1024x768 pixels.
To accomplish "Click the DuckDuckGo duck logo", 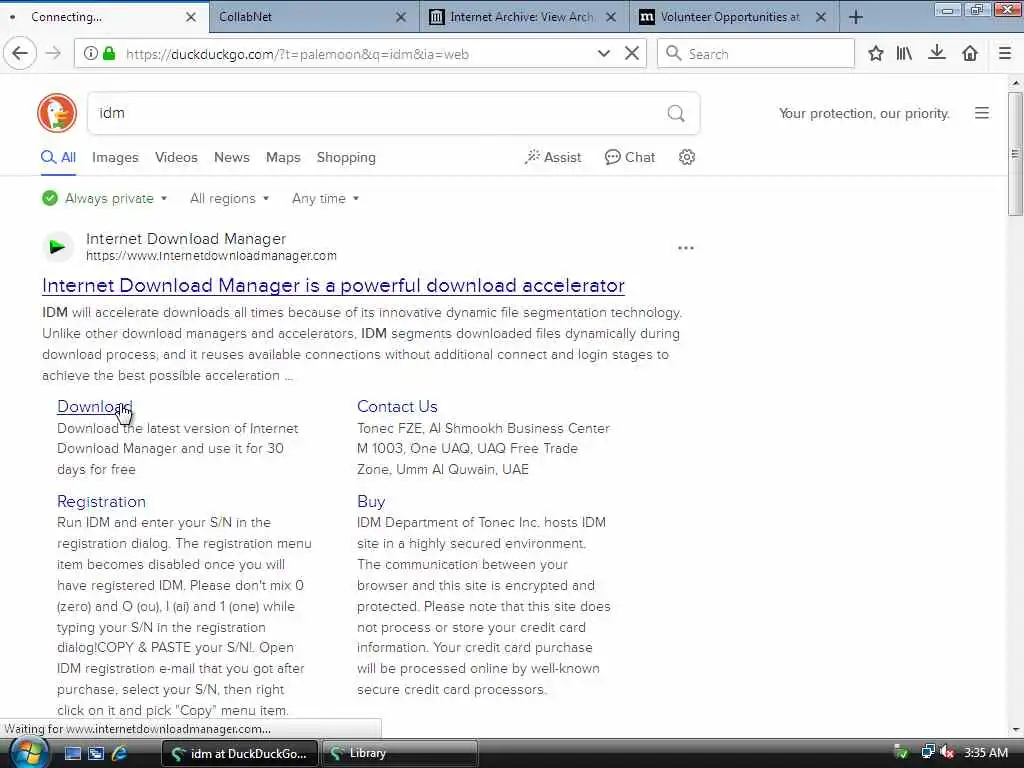I will (x=57, y=113).
